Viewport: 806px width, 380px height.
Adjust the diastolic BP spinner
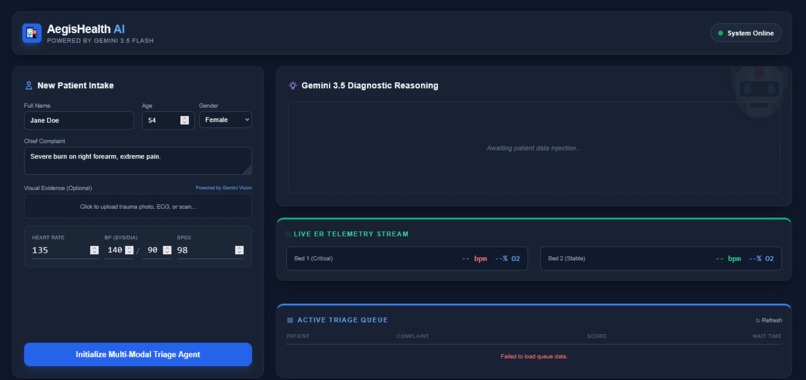point(167,250)
